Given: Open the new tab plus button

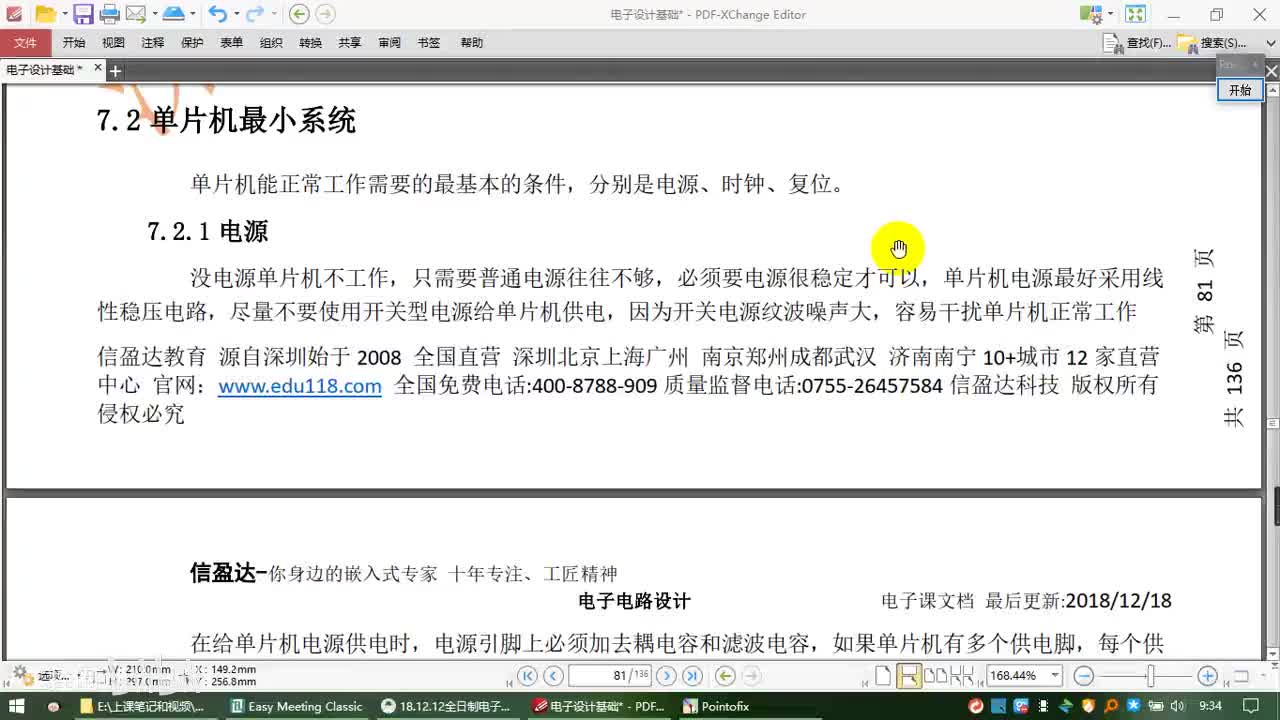Looking at the screenshot, I should pyautogui.click(x=115, y=70).
